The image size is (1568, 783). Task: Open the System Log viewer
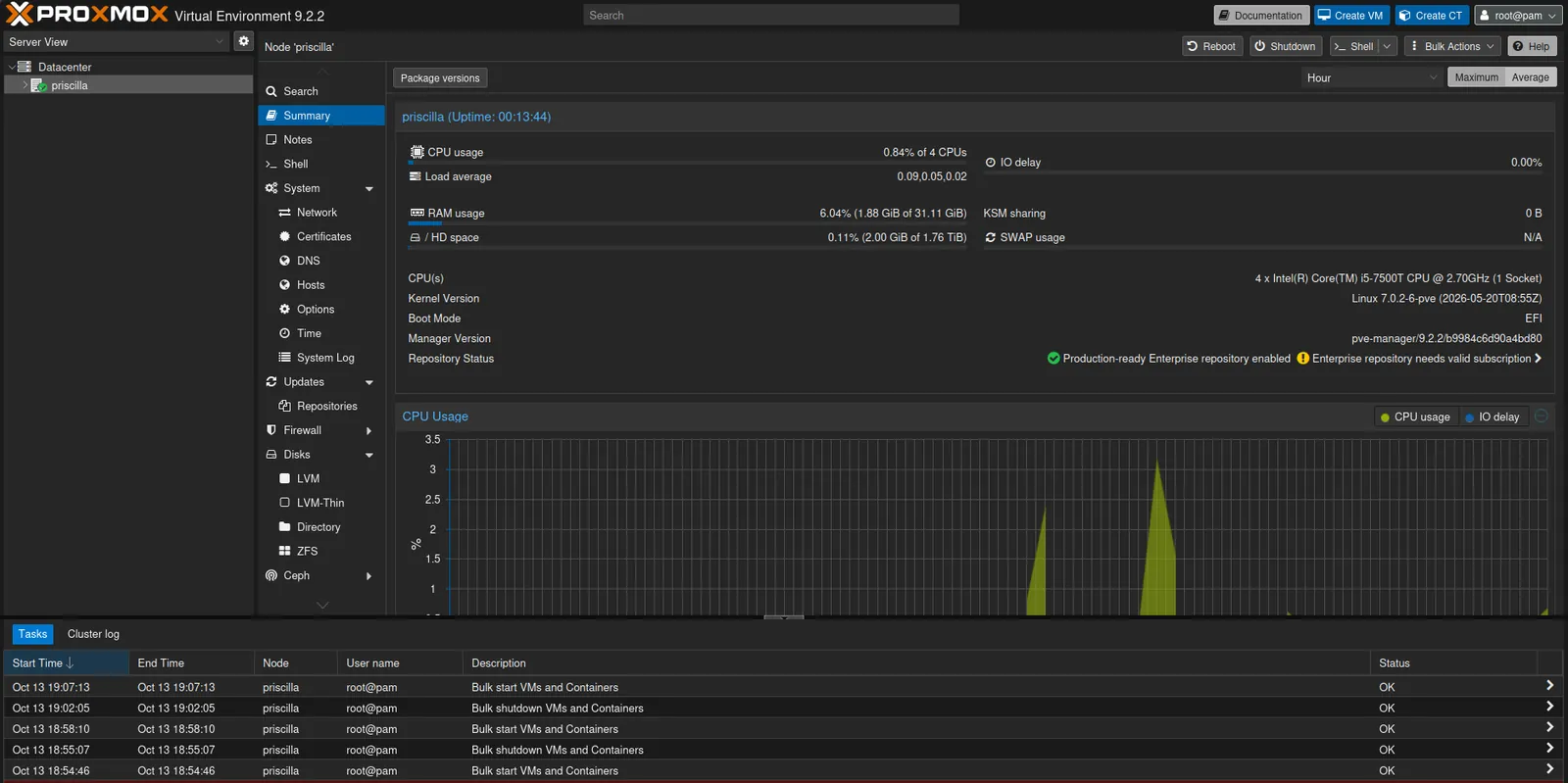coord(325,358)
